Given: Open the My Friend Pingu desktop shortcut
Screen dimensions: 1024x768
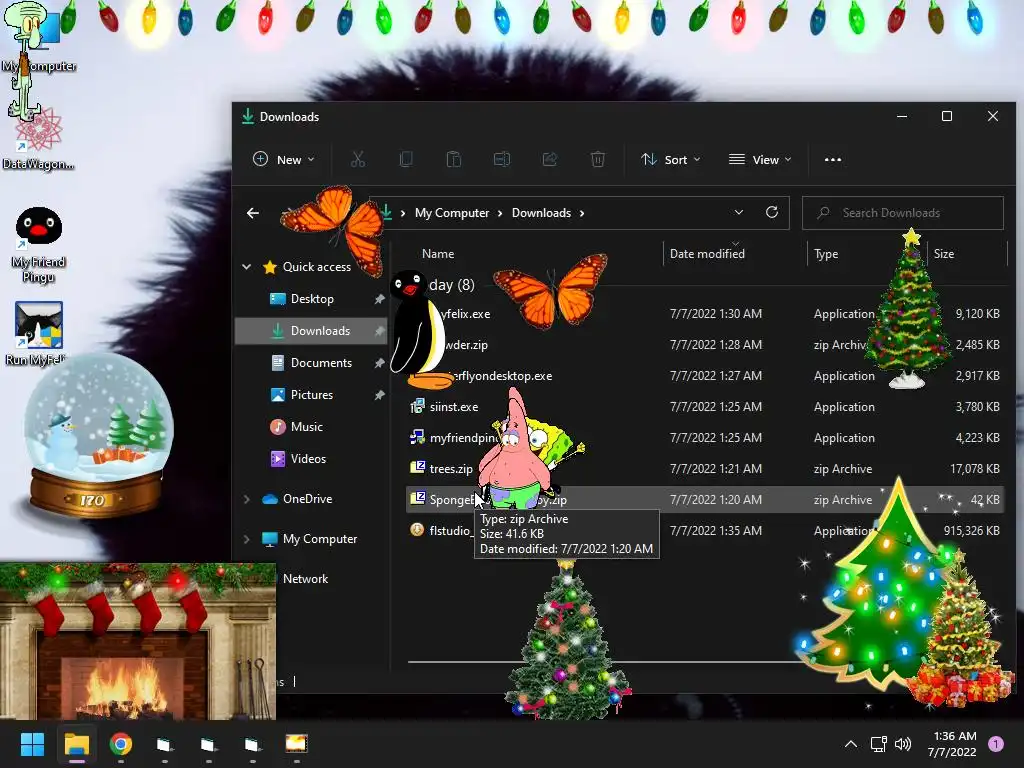Looking at the screenshot, I should pyautogui.click(x=39, y=245).
